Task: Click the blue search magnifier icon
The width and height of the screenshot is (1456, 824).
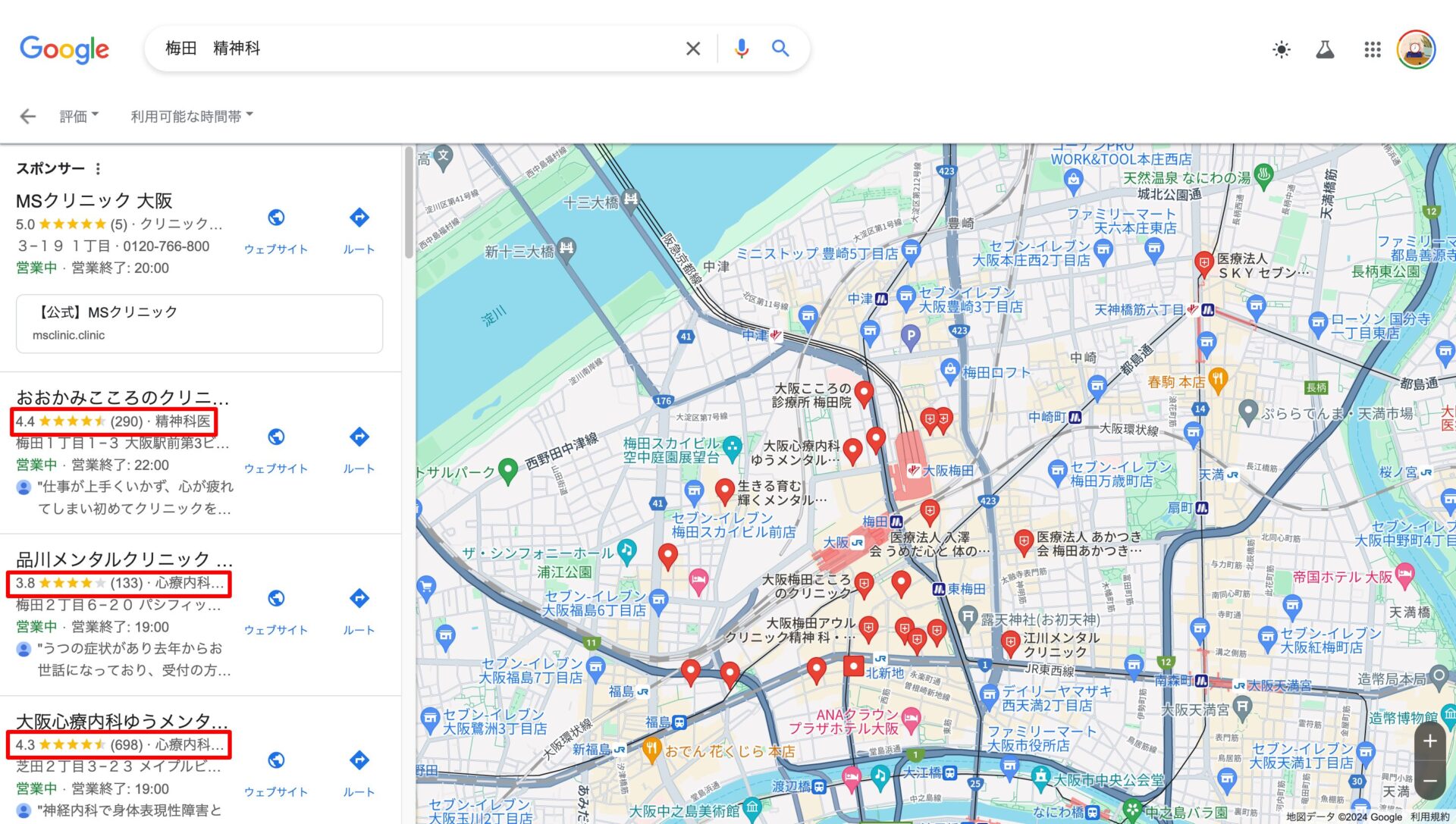Action: click(780, 49)
